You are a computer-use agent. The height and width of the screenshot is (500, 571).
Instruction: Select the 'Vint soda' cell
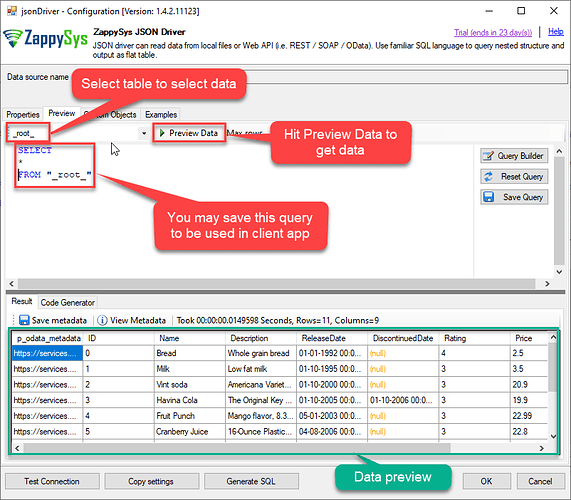point(189,385)
